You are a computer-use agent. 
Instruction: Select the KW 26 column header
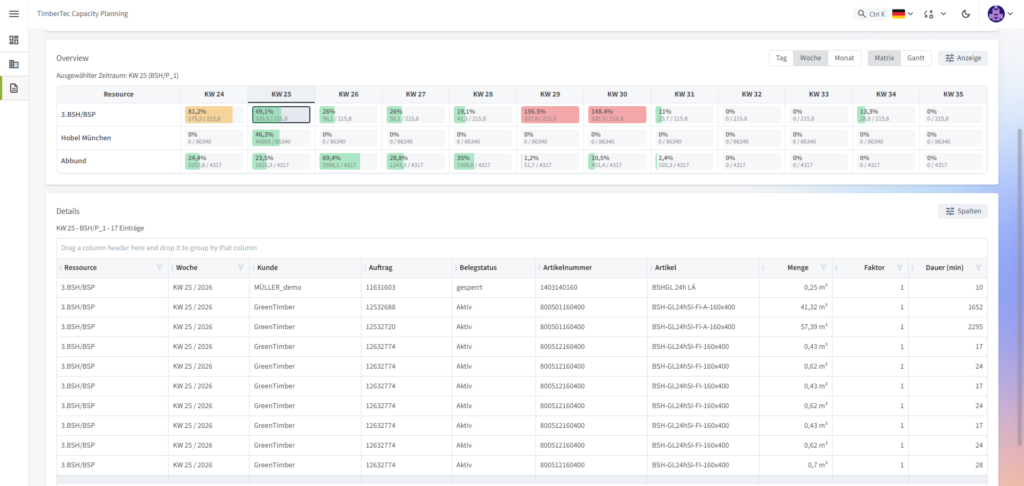[348, 94]
